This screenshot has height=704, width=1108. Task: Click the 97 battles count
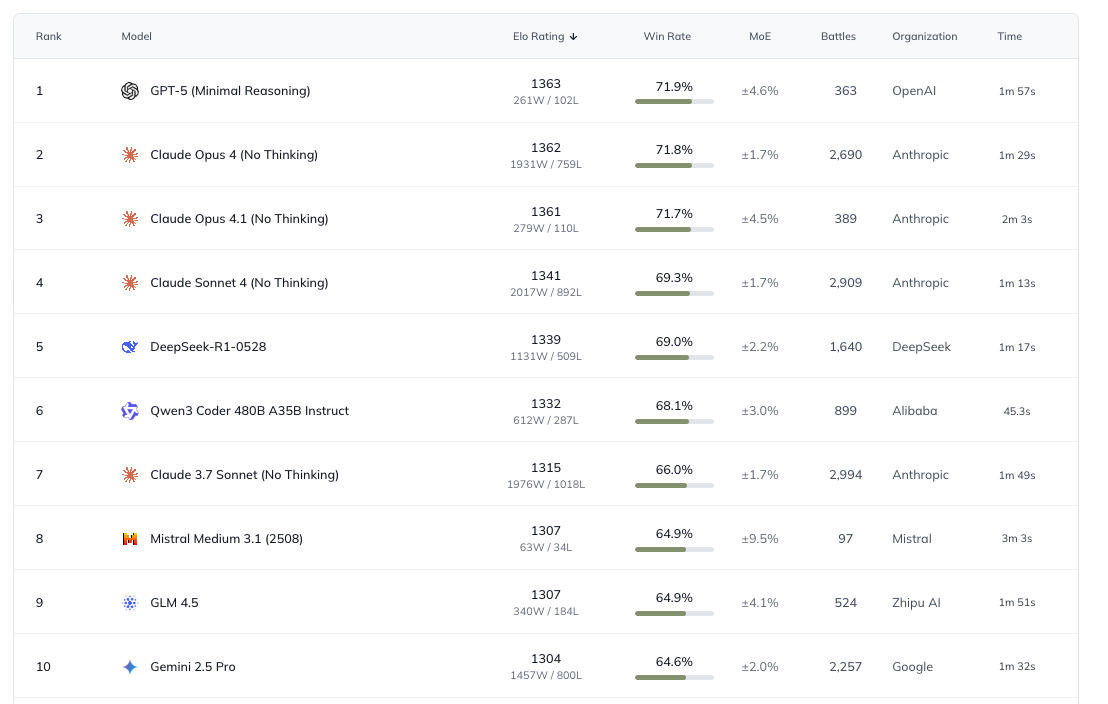click(x=845, y=539)
